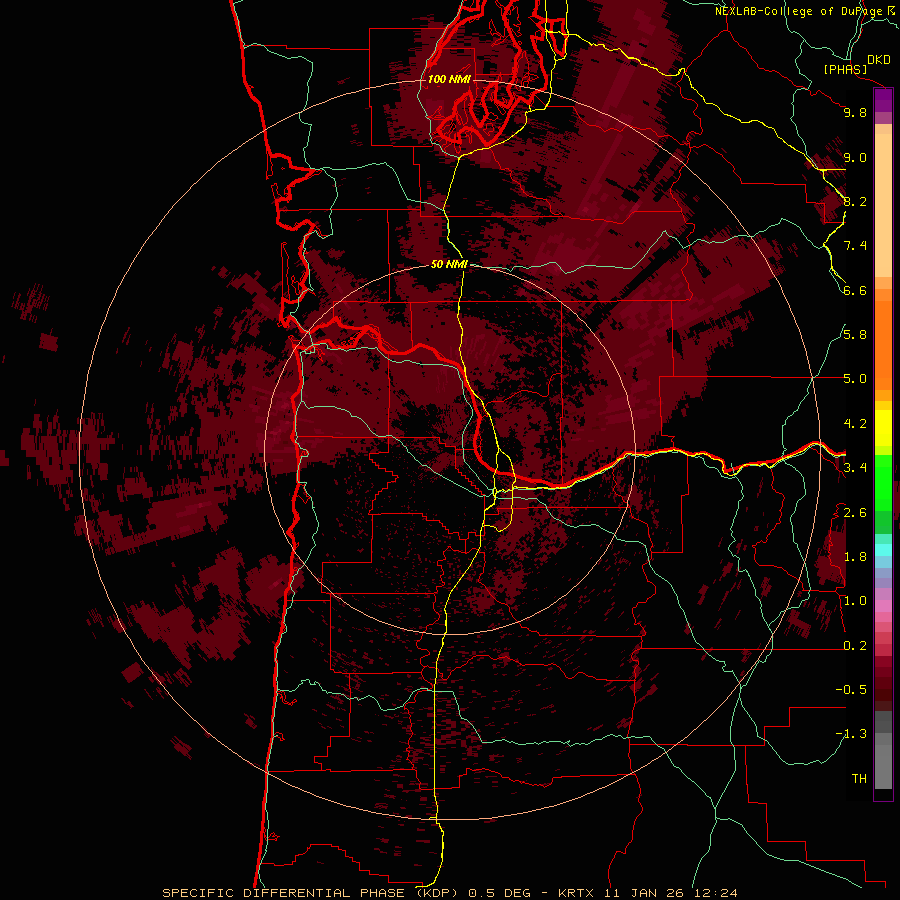
Task: Click the purple top segment of the color scale
Action: [x=883, y=101]
